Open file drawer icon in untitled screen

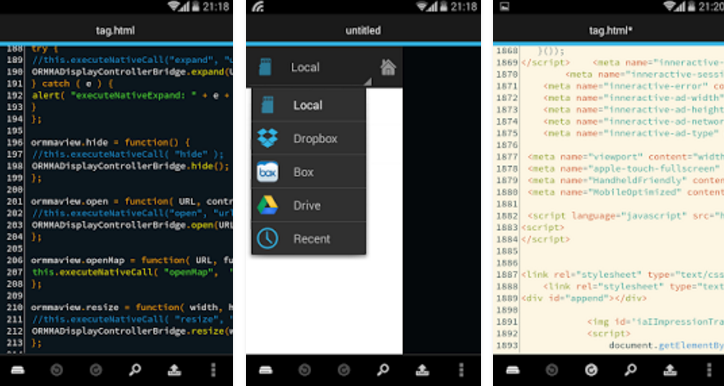tap(265, 370)
